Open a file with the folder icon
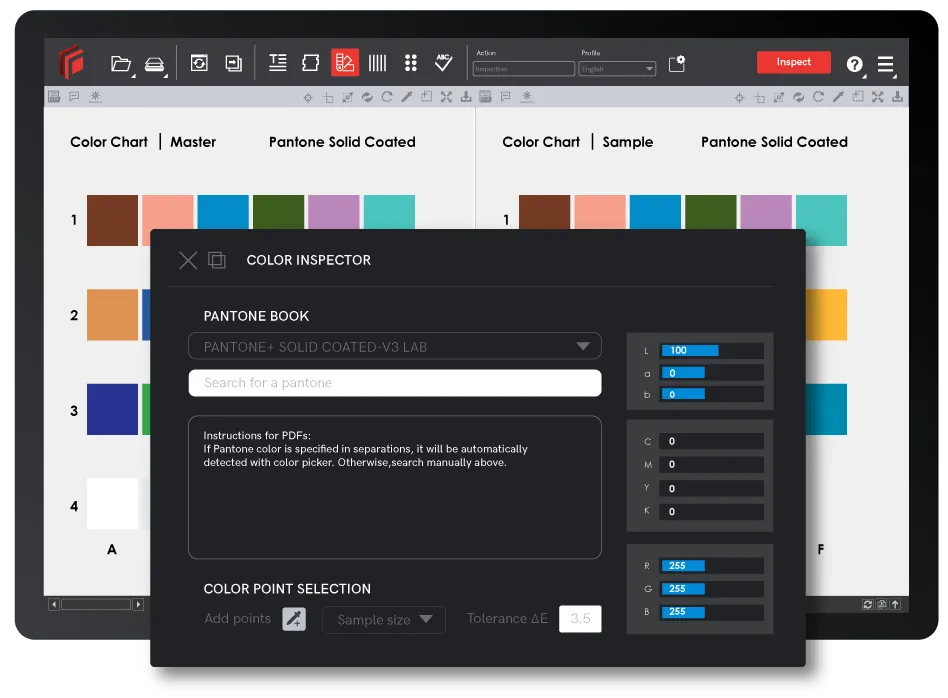 pos(120,63)
